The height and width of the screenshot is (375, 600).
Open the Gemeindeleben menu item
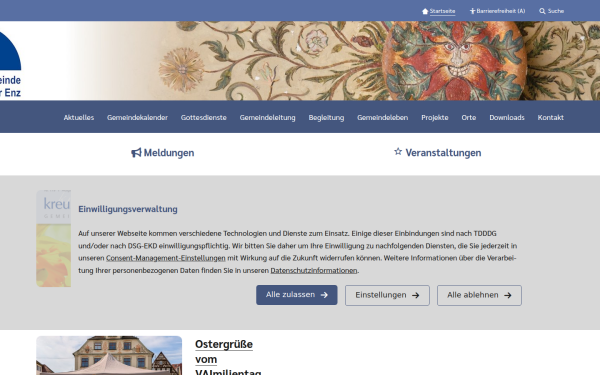coord(383,117)
